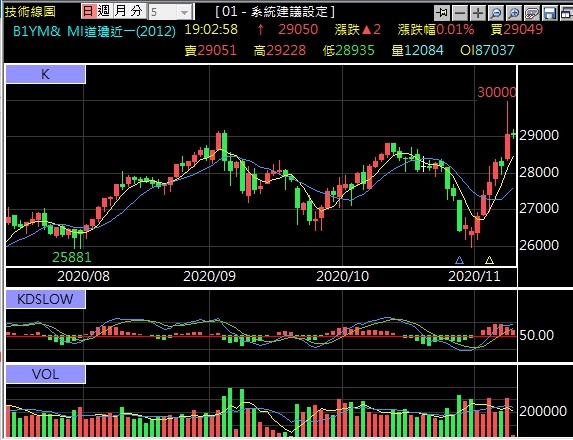This screenshot has height=440, width=573.
Task: Switch to the 分 minute period
Action: [137, 11]
